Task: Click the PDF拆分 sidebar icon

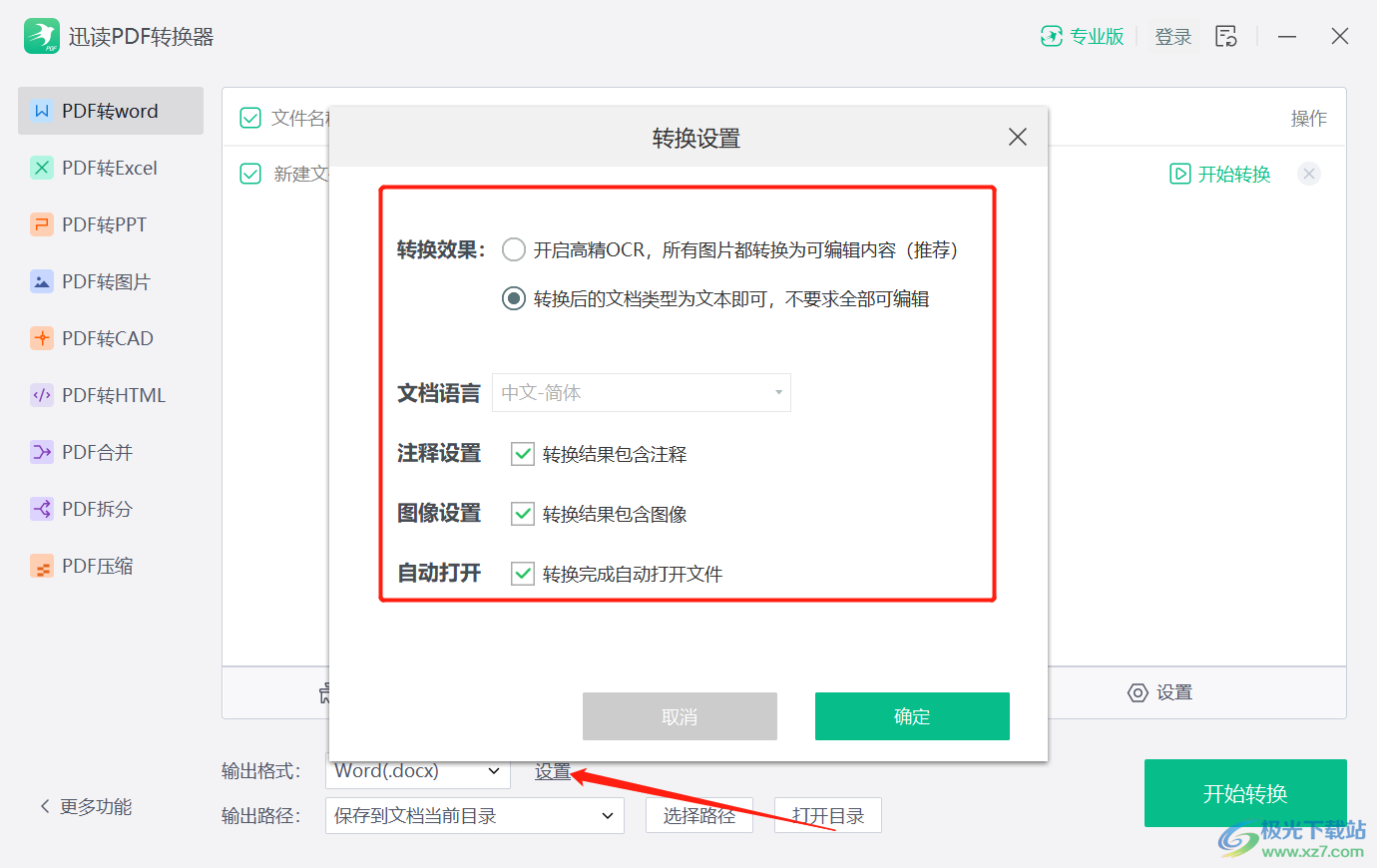Action: pyautogui.click(x=42, y=509)
